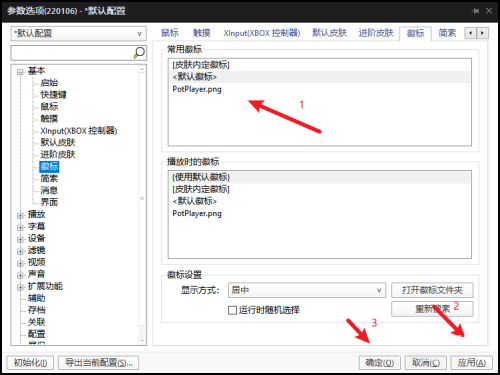Select XInput(XBOX 控制器) tree item
Image resolution: width=500 pixels, height=375 pixels.
pyautogui.click(x=79, y=131)
